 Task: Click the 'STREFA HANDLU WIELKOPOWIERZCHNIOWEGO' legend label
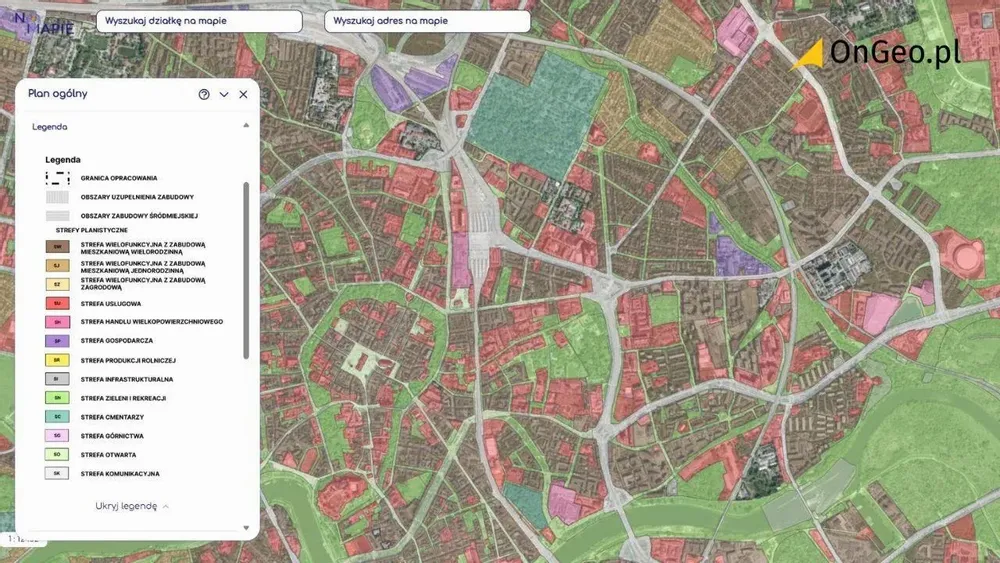point(152,322)
